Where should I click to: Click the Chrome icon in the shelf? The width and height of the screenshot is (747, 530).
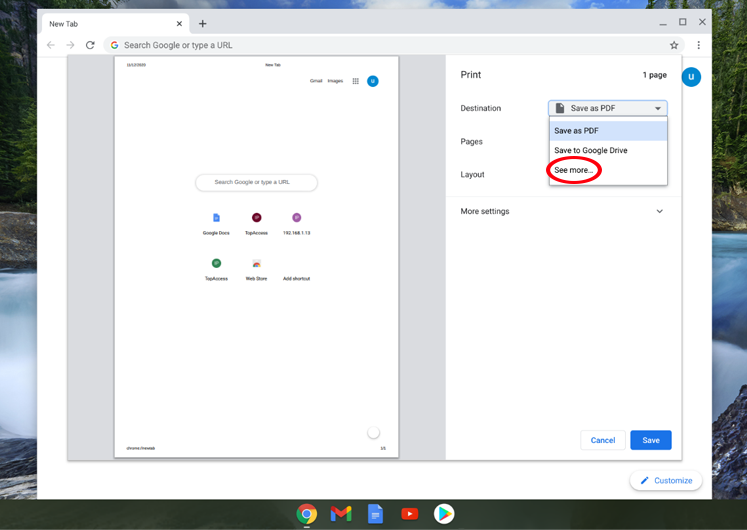tap(307, 513)
